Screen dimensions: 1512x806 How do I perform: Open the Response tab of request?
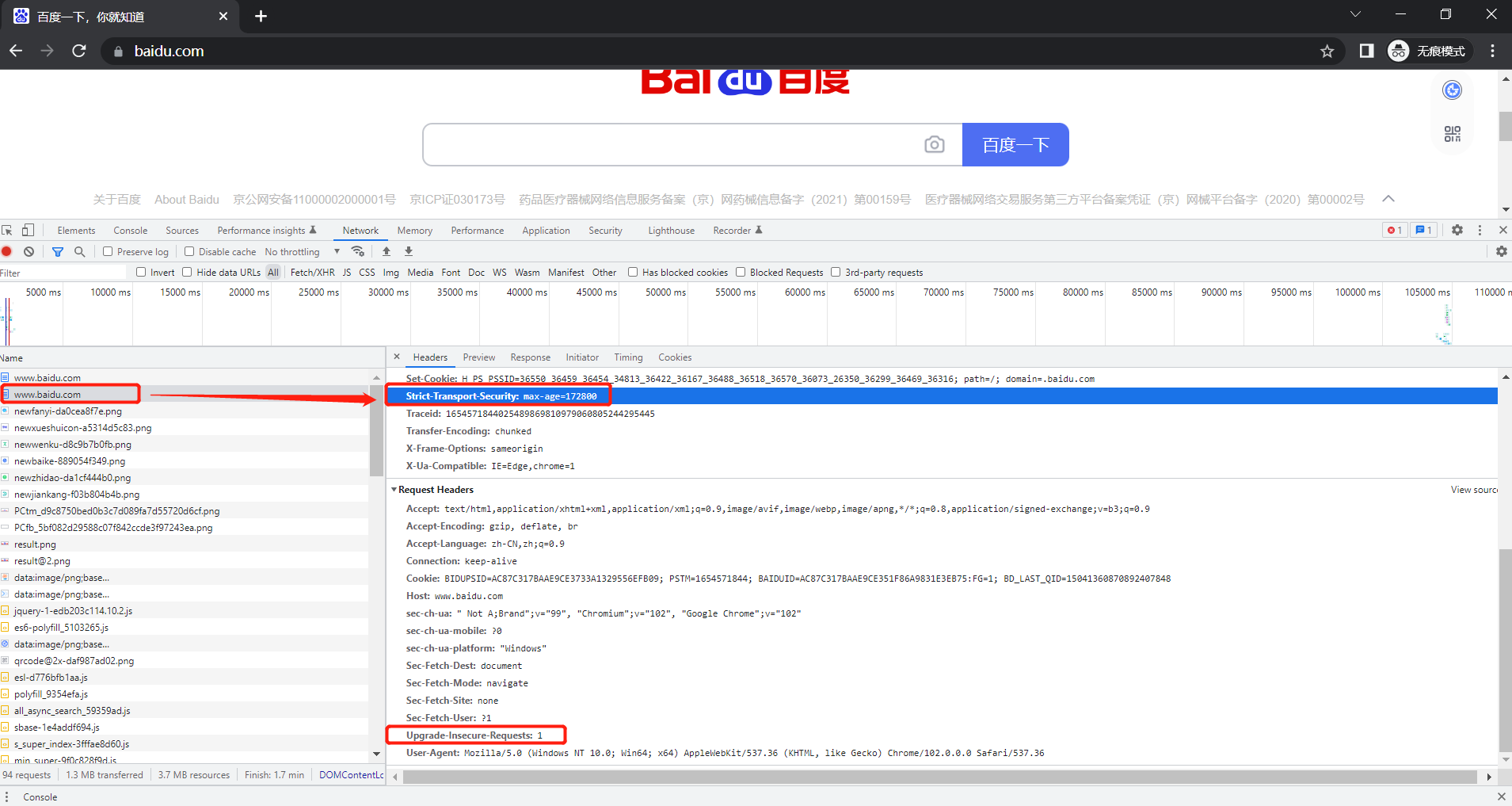pos(530,357)
